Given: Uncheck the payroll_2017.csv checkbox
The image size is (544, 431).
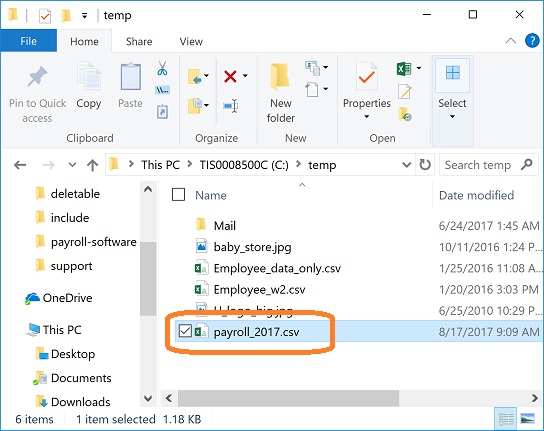Looking at the screenshot, I should (x=185, y=331).
